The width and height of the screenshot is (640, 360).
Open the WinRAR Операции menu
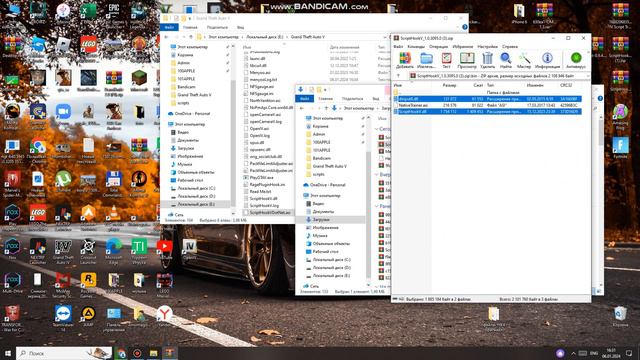pos(438,47)
